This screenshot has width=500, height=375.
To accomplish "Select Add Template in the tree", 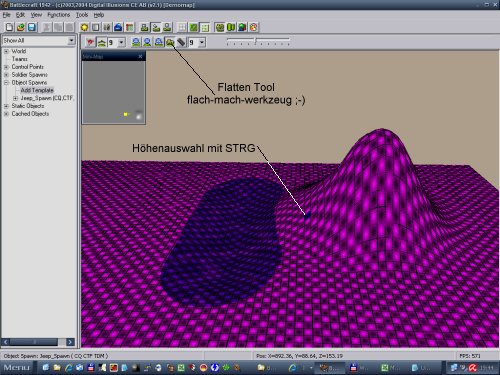I will coord(37,90).
